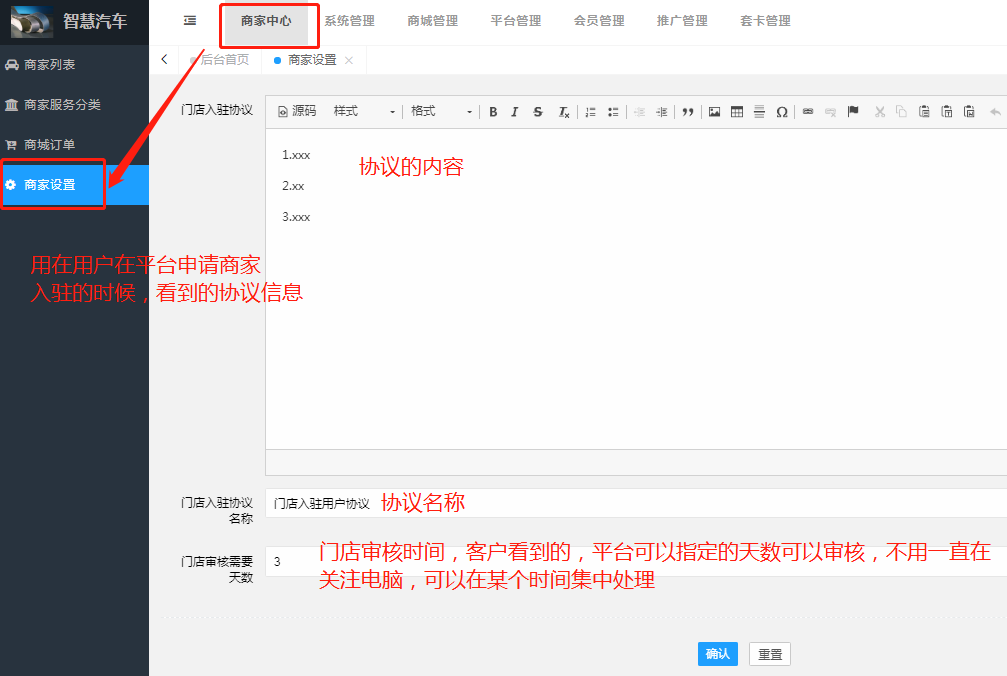The height and width of the screenshot is (676, 1007).
Task: Insert a bulleted list
Action: (x=613, y=112)
